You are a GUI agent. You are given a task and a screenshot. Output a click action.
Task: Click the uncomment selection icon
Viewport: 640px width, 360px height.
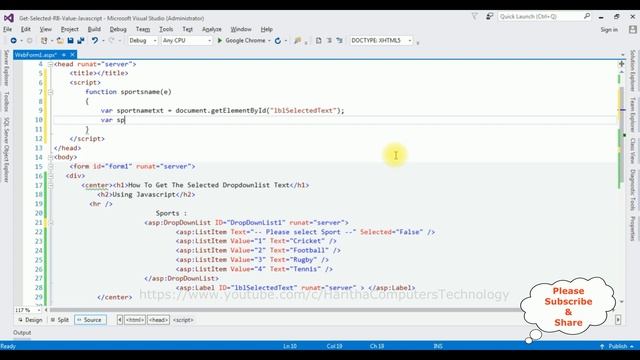pyautogui.click(x=340, y=40)
